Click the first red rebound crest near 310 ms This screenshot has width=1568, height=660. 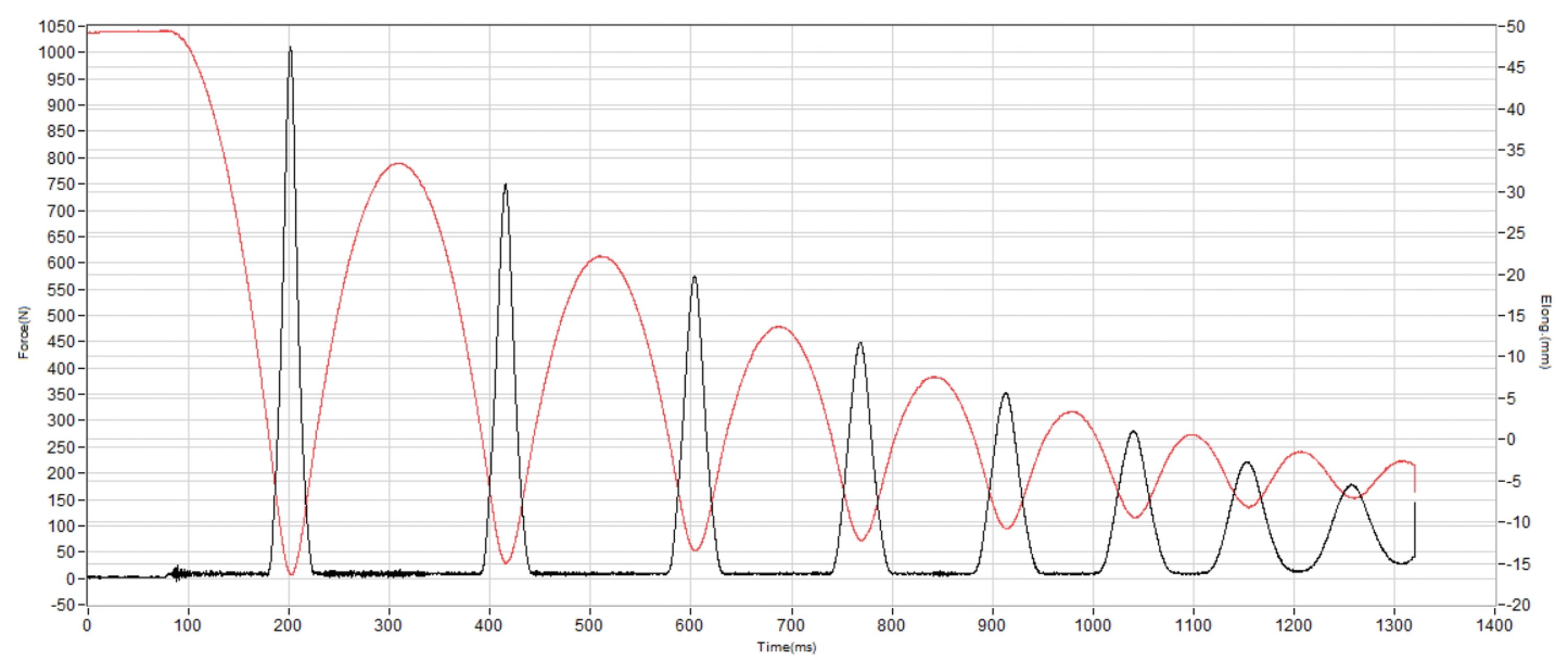click(x=398, y=164)
